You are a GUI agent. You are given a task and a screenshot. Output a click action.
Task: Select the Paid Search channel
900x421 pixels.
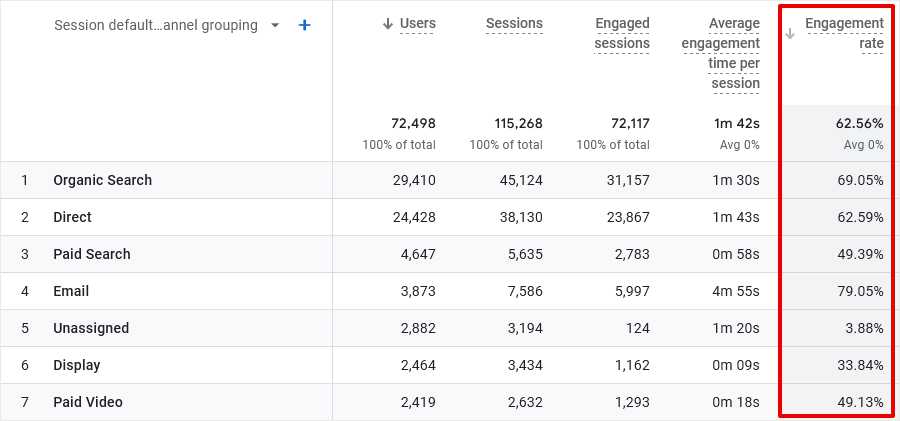[x=92, y=254]
